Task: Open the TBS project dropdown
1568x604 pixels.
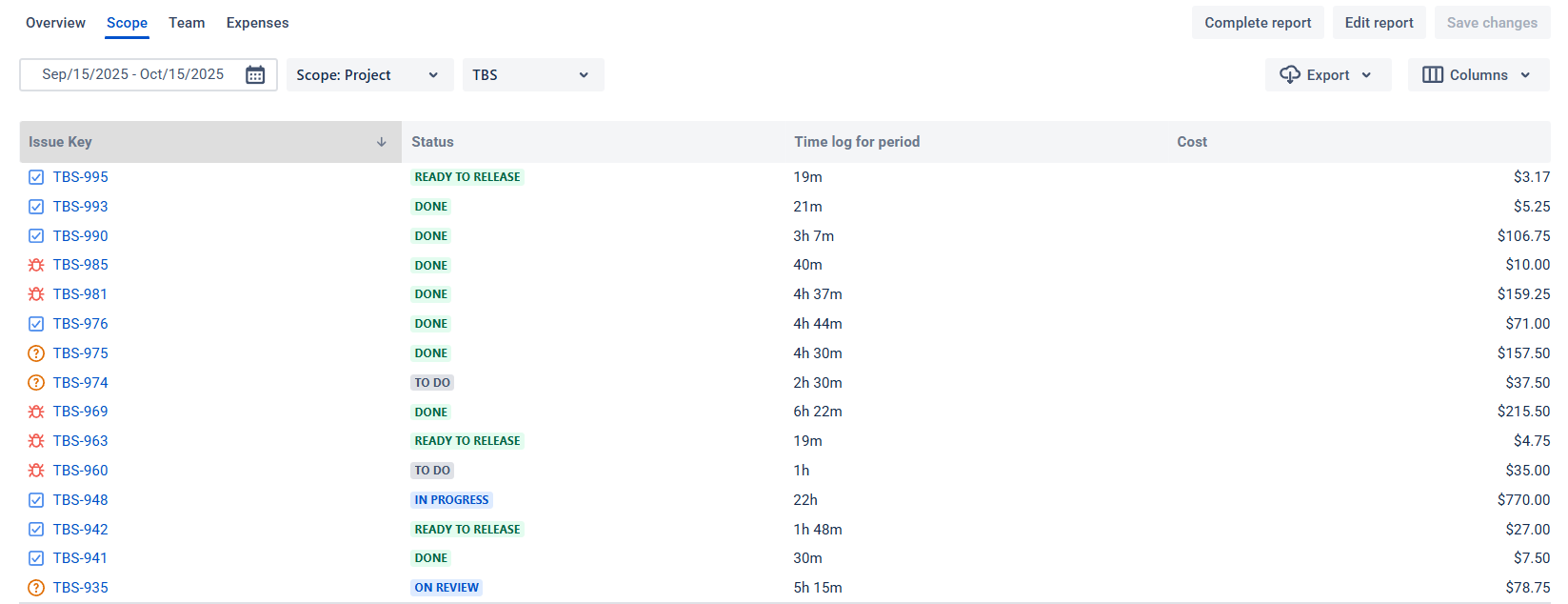Action: pyautogui.click(x=533, y=74)
